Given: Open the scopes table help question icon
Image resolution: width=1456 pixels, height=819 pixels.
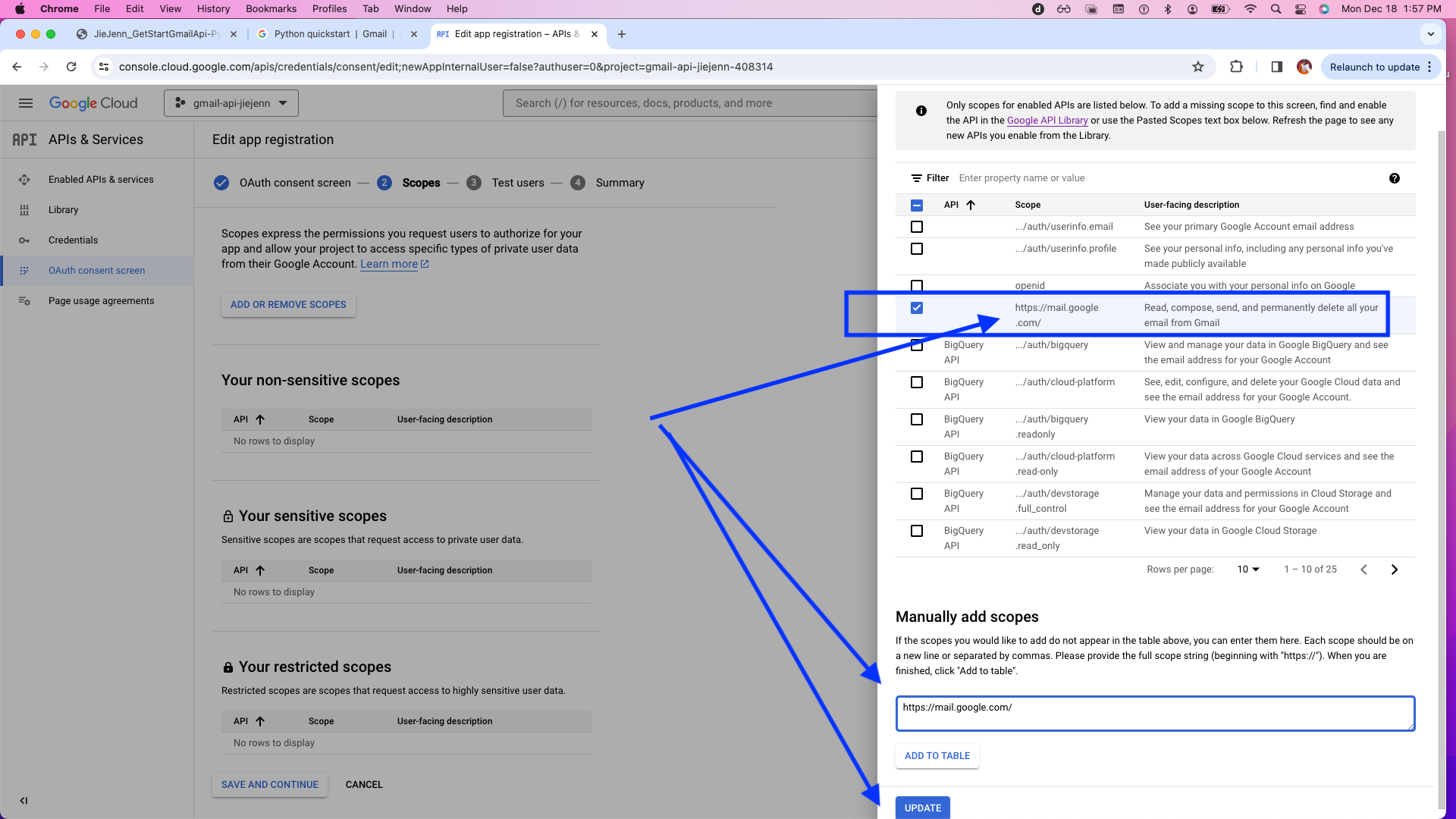Looking at the screenshot, I should [x=1395, y=178].
